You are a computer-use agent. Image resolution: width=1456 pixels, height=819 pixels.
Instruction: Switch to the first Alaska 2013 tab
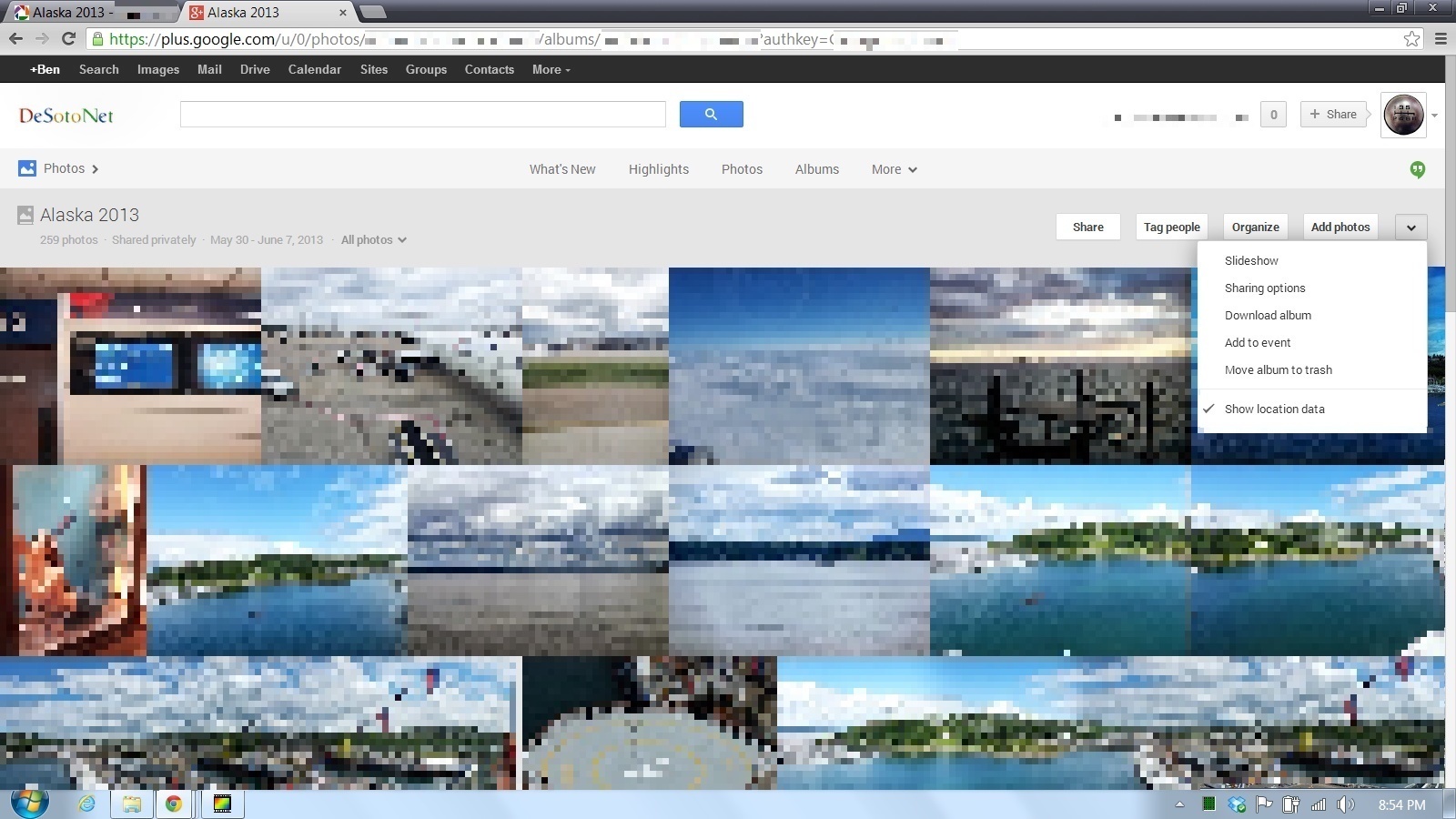[x=91, y=13]
